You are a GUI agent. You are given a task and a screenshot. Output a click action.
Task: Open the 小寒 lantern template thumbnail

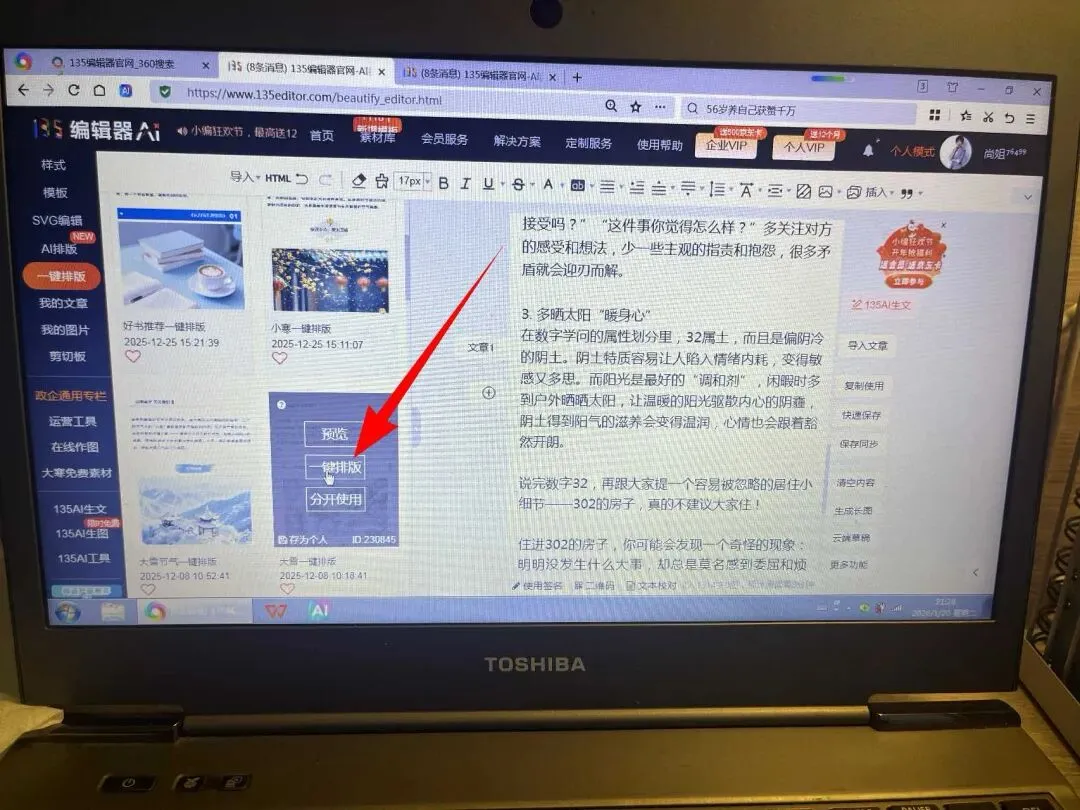click(x=330, y=280)
